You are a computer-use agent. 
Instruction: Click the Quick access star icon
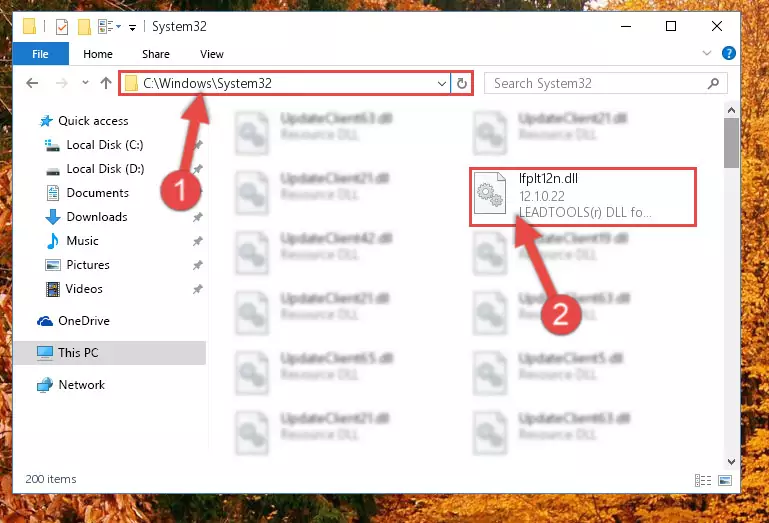46,121
